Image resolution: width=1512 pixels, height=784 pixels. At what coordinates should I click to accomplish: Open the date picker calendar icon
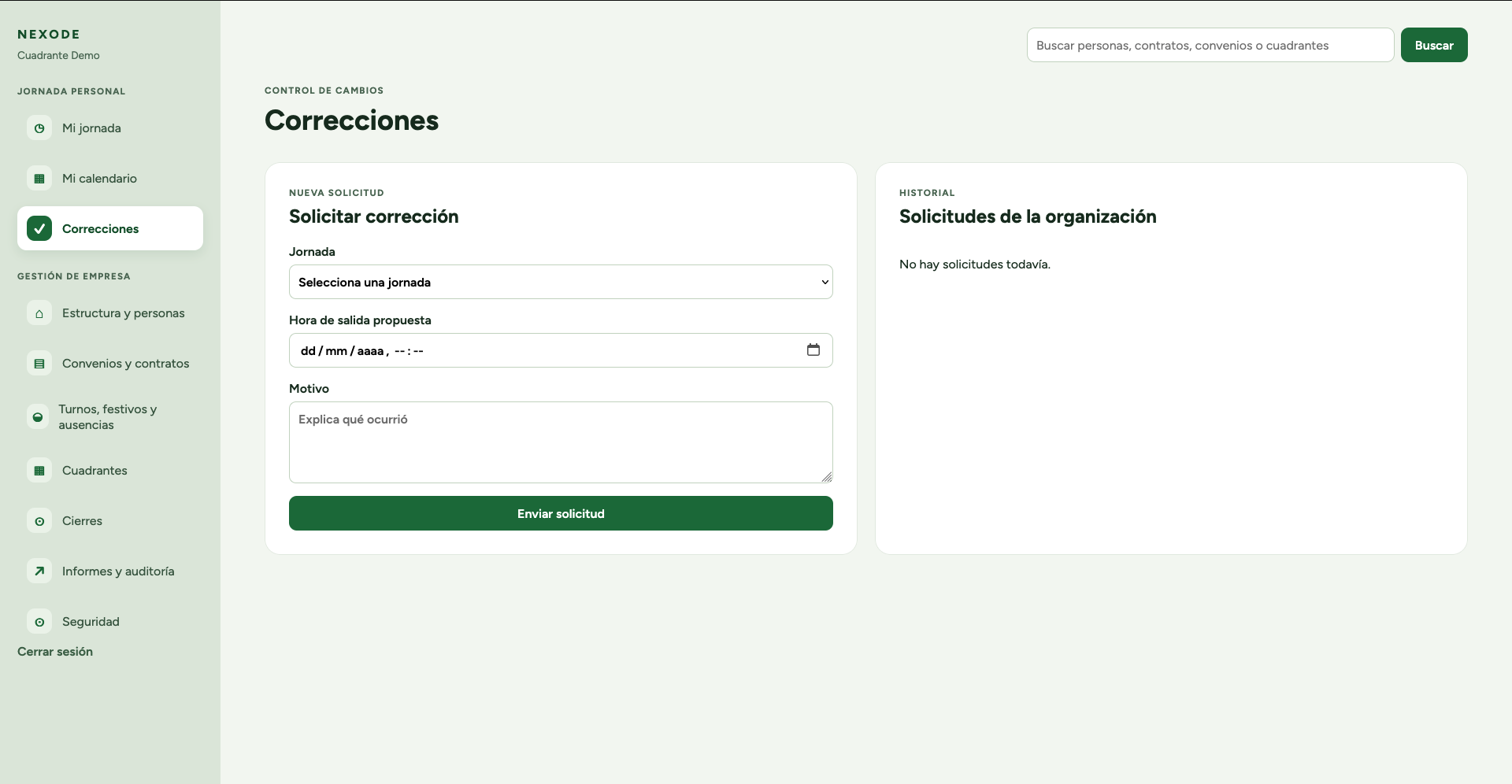coord(813,350)
